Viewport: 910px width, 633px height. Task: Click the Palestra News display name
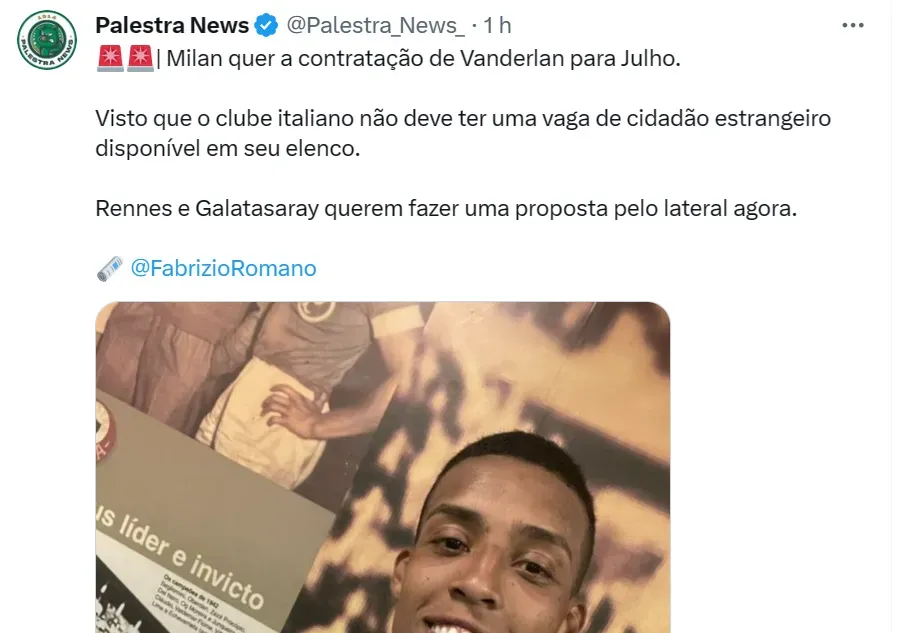(172, 26)
